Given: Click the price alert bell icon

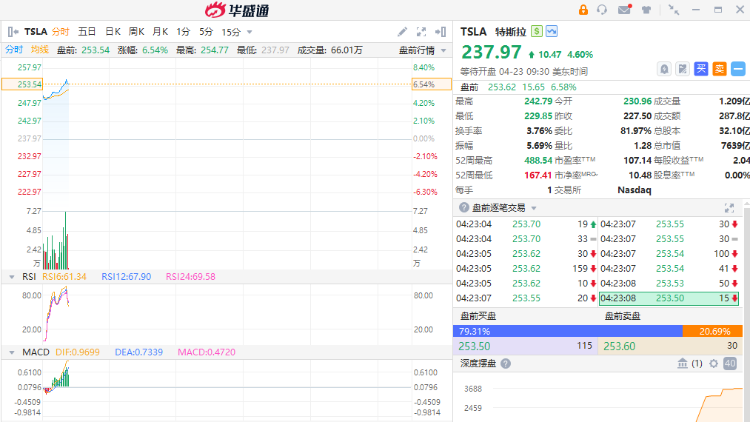Looking at the screenshot, I should tap(665, 69).
